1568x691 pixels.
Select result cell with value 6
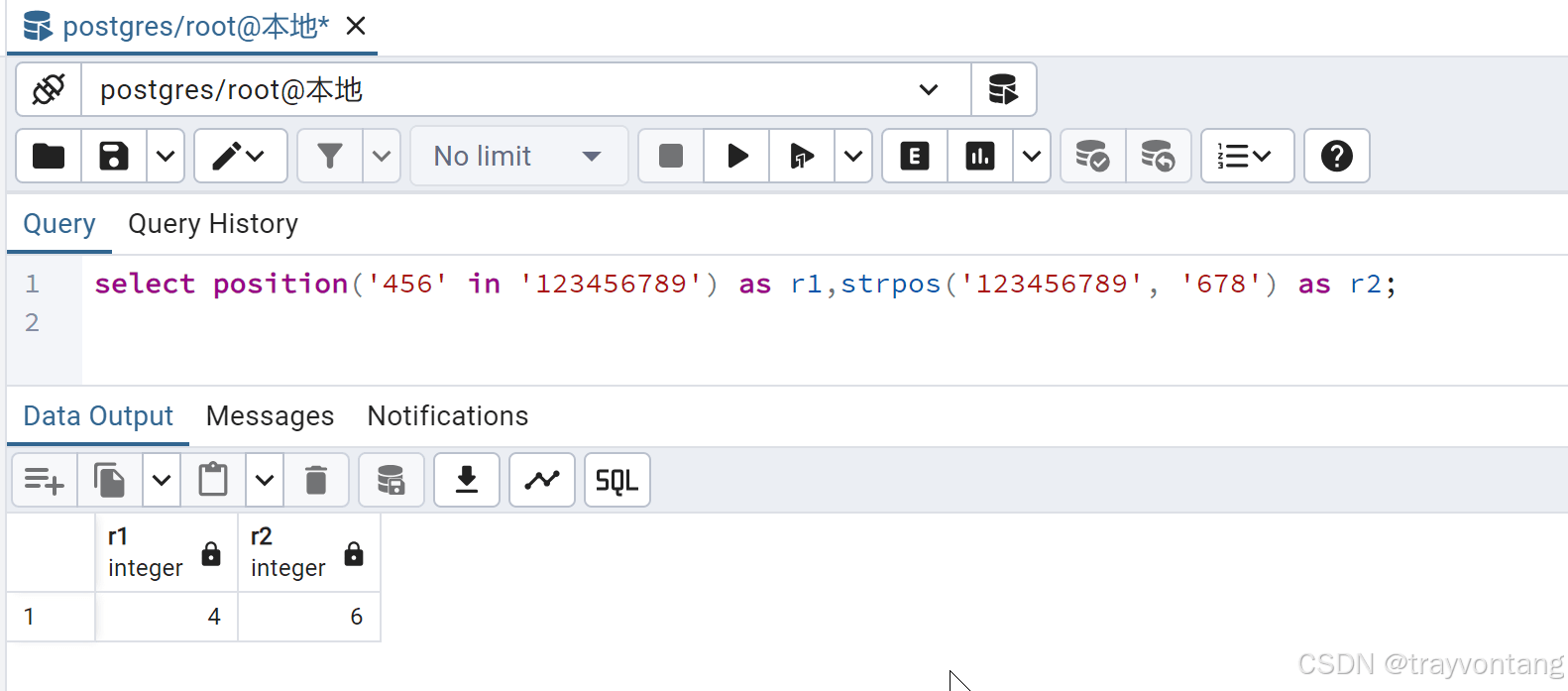309,617
